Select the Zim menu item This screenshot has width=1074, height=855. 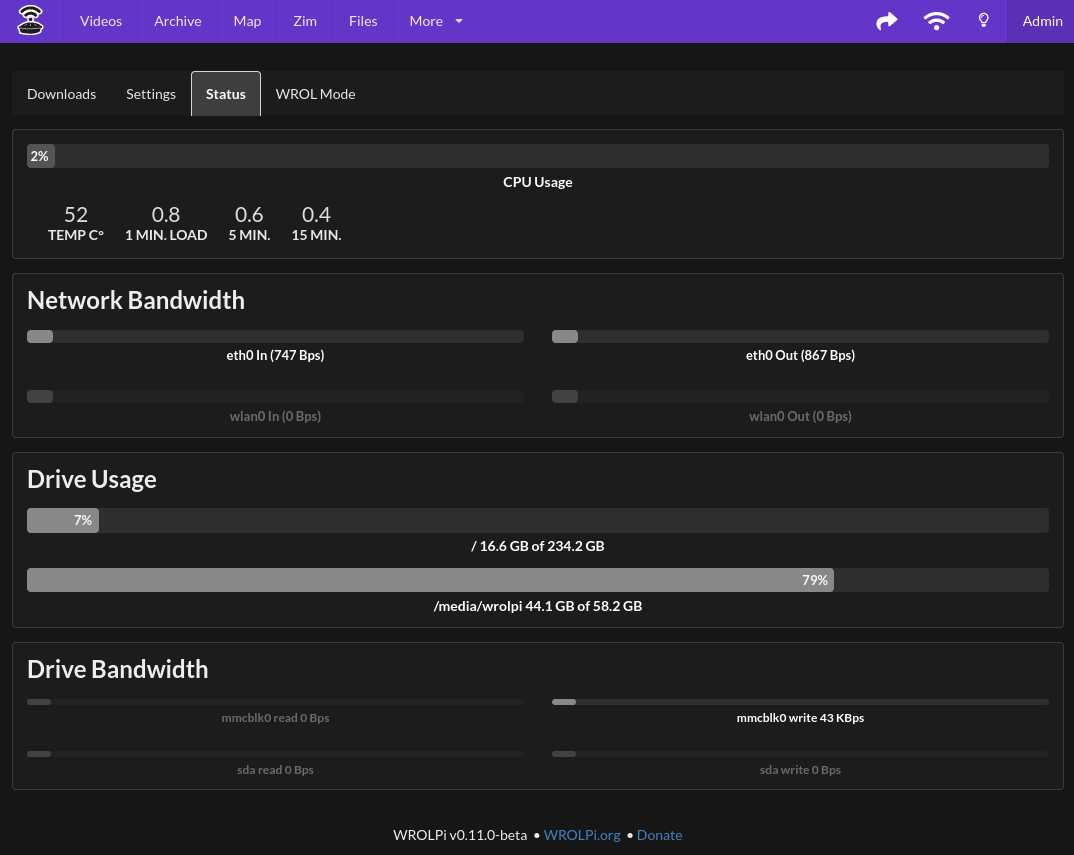pyautogui.click(x=305, y=21)
